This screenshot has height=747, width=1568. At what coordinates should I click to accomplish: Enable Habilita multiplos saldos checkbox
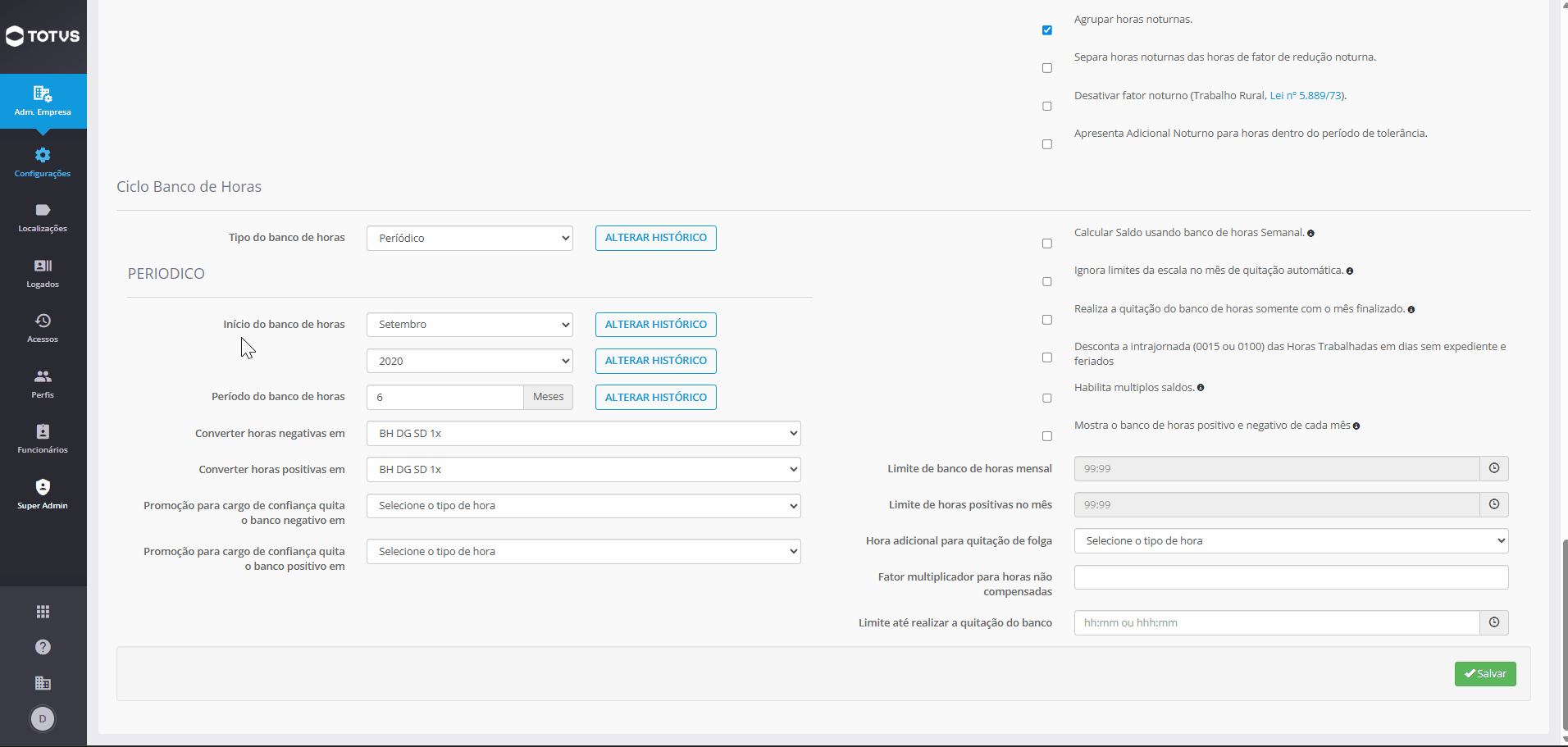click(x=1047, y=399)
